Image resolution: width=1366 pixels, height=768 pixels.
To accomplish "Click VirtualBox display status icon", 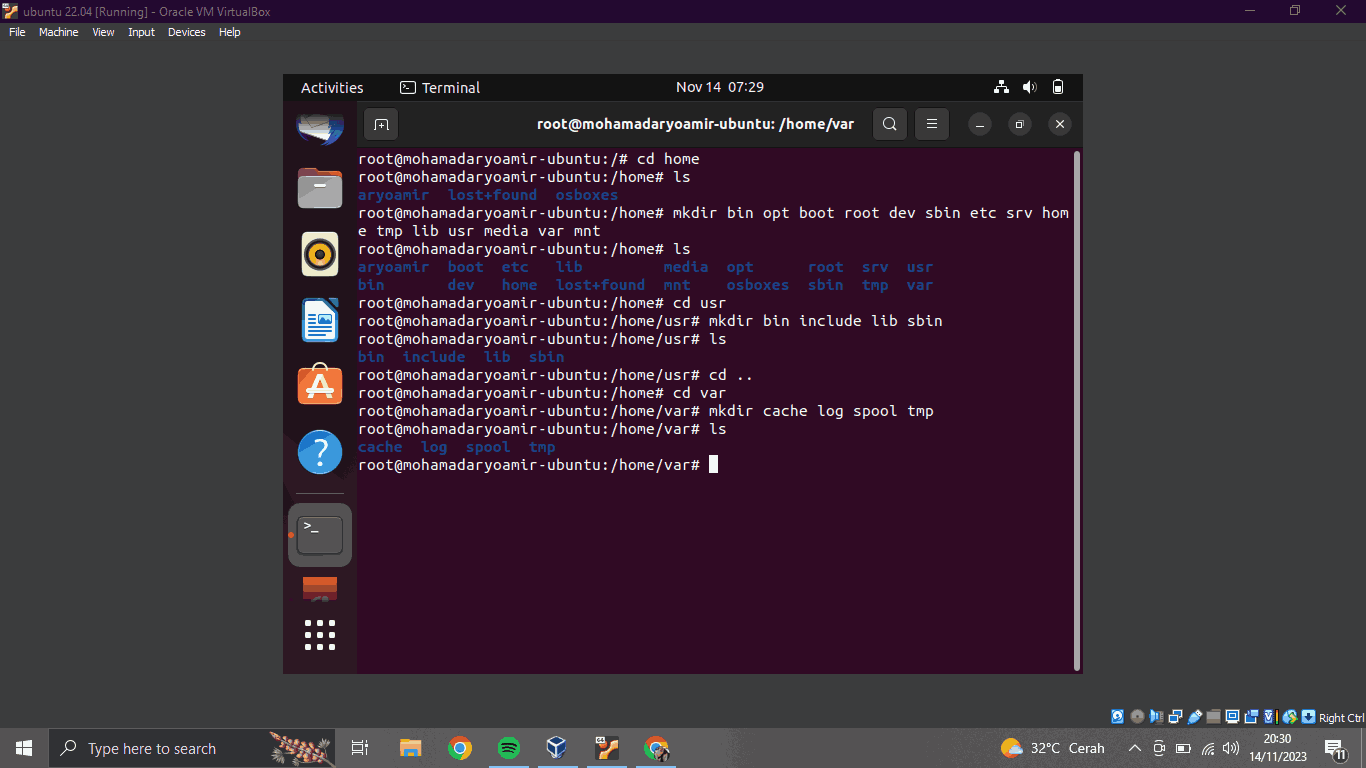I will 1233,717.
